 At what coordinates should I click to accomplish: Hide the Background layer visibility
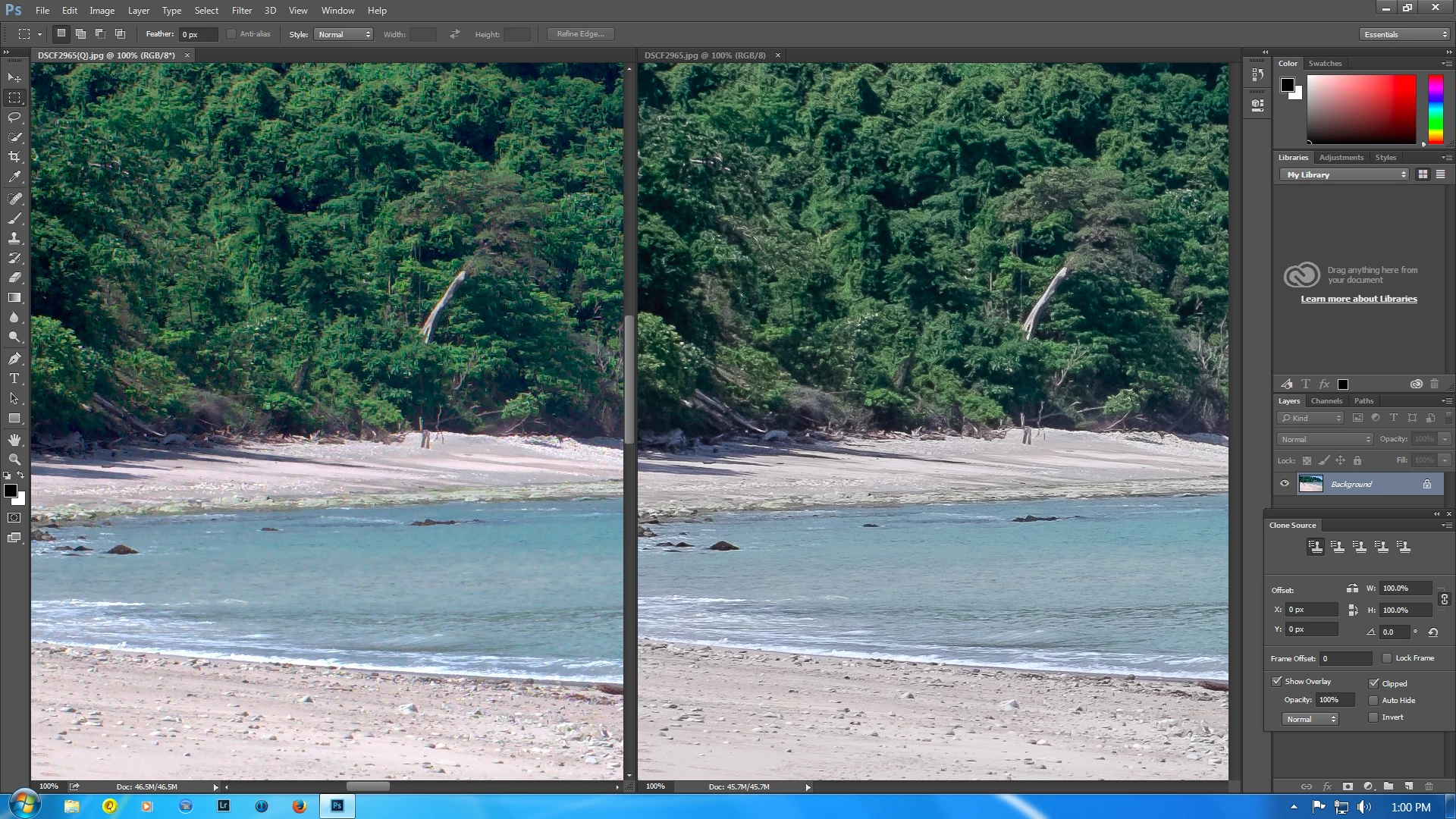point(1285,484)
